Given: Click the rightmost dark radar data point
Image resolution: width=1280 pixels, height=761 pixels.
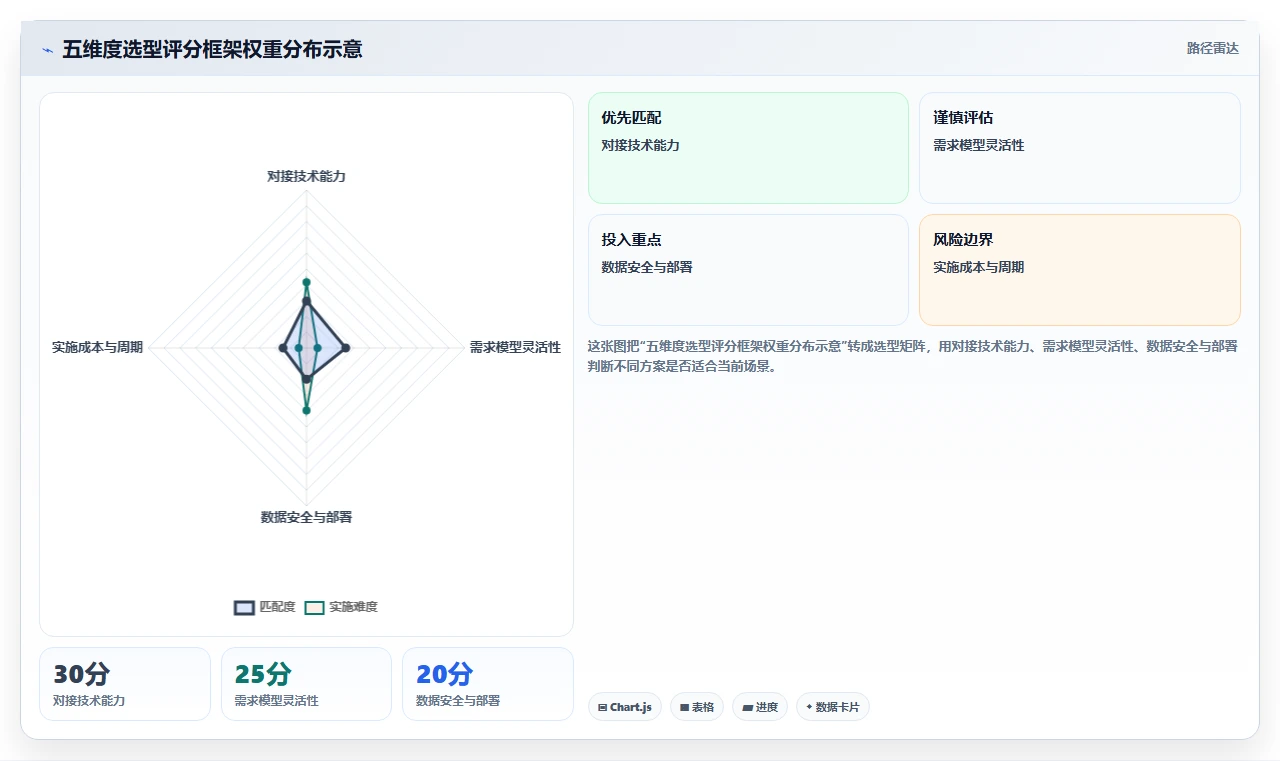Looking at the screenshot, I should point(346,347).
